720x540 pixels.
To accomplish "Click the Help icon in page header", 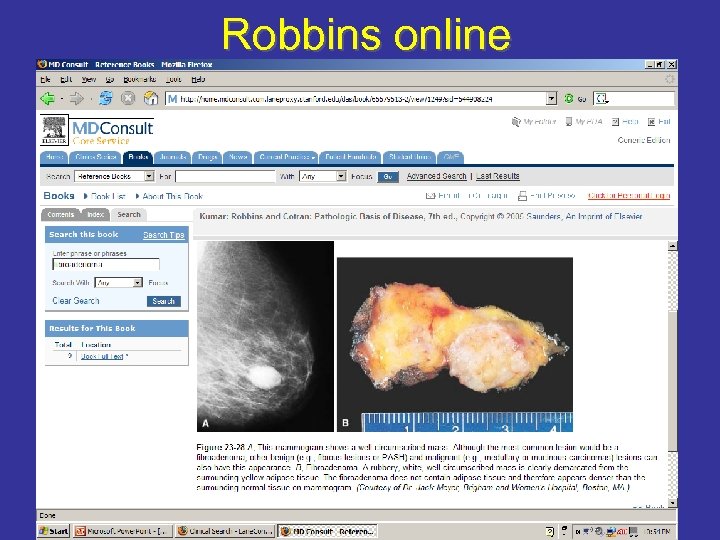I will 615,122.
